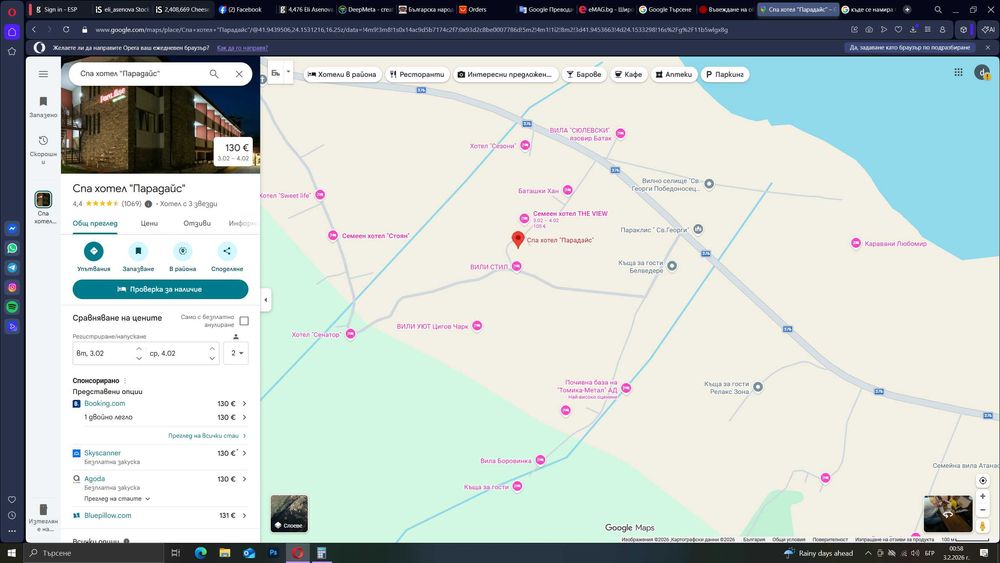The image size is (1000, 563).
Task: Open the Recents history icon
Action: coord(43,140)
